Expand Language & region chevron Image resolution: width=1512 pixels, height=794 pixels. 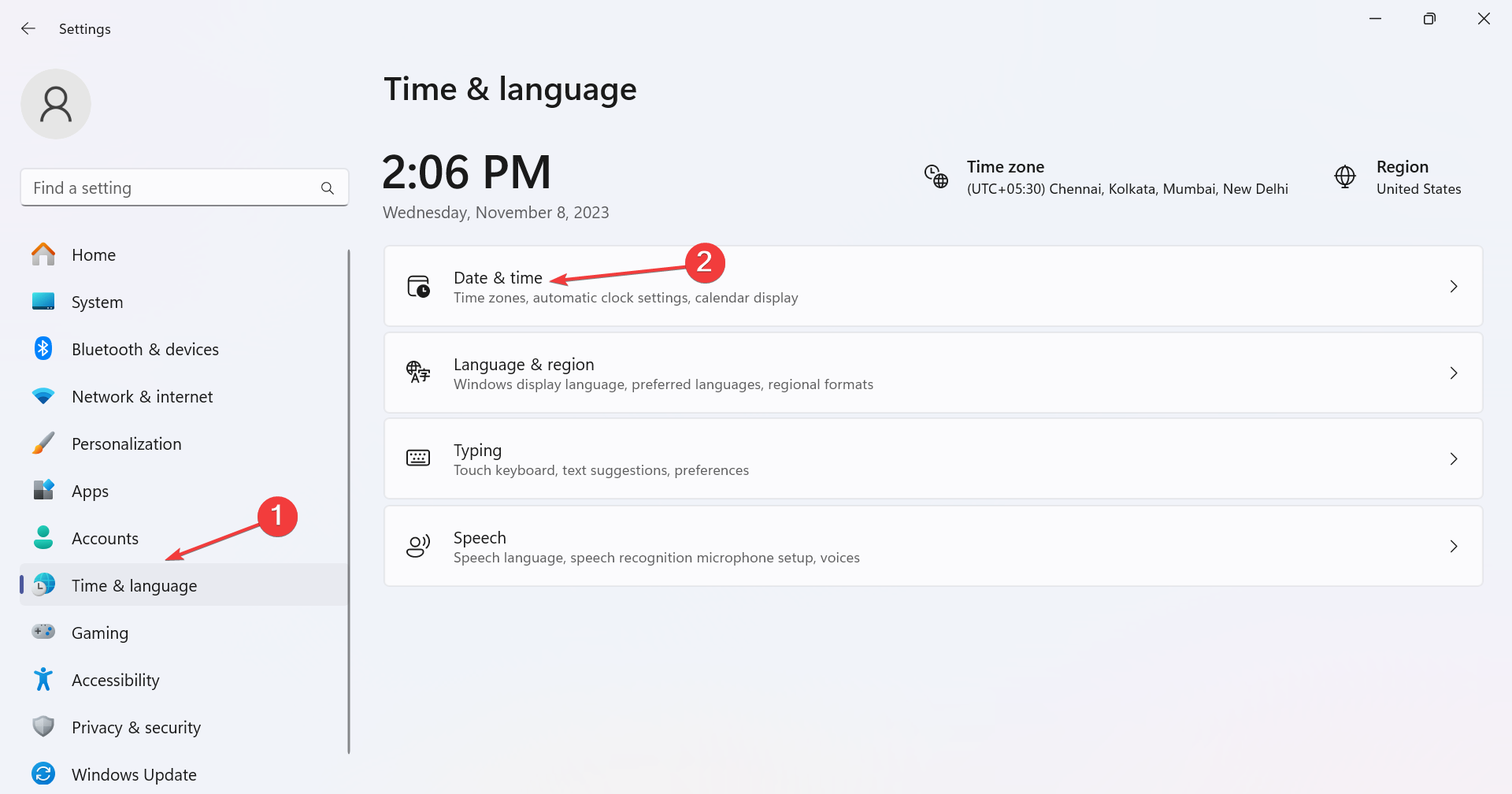pyautogui.click(x=1454, y=373)
